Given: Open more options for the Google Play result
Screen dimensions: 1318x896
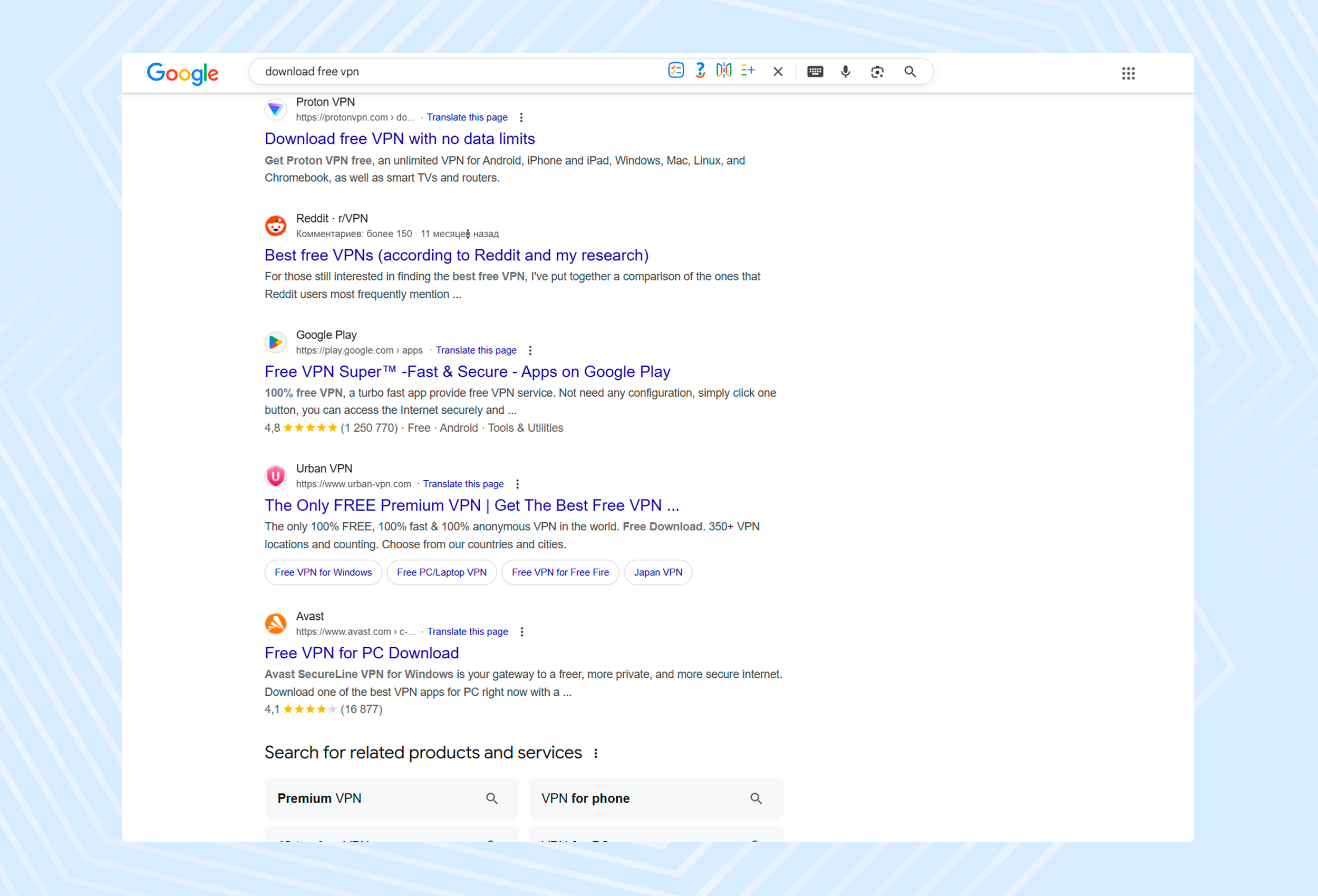Looking at the screenshot, I should click(x=530, y=350).
